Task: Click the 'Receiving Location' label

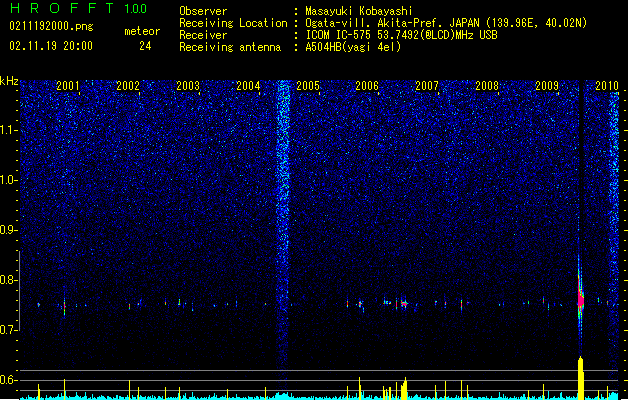Action: (233, 23)
